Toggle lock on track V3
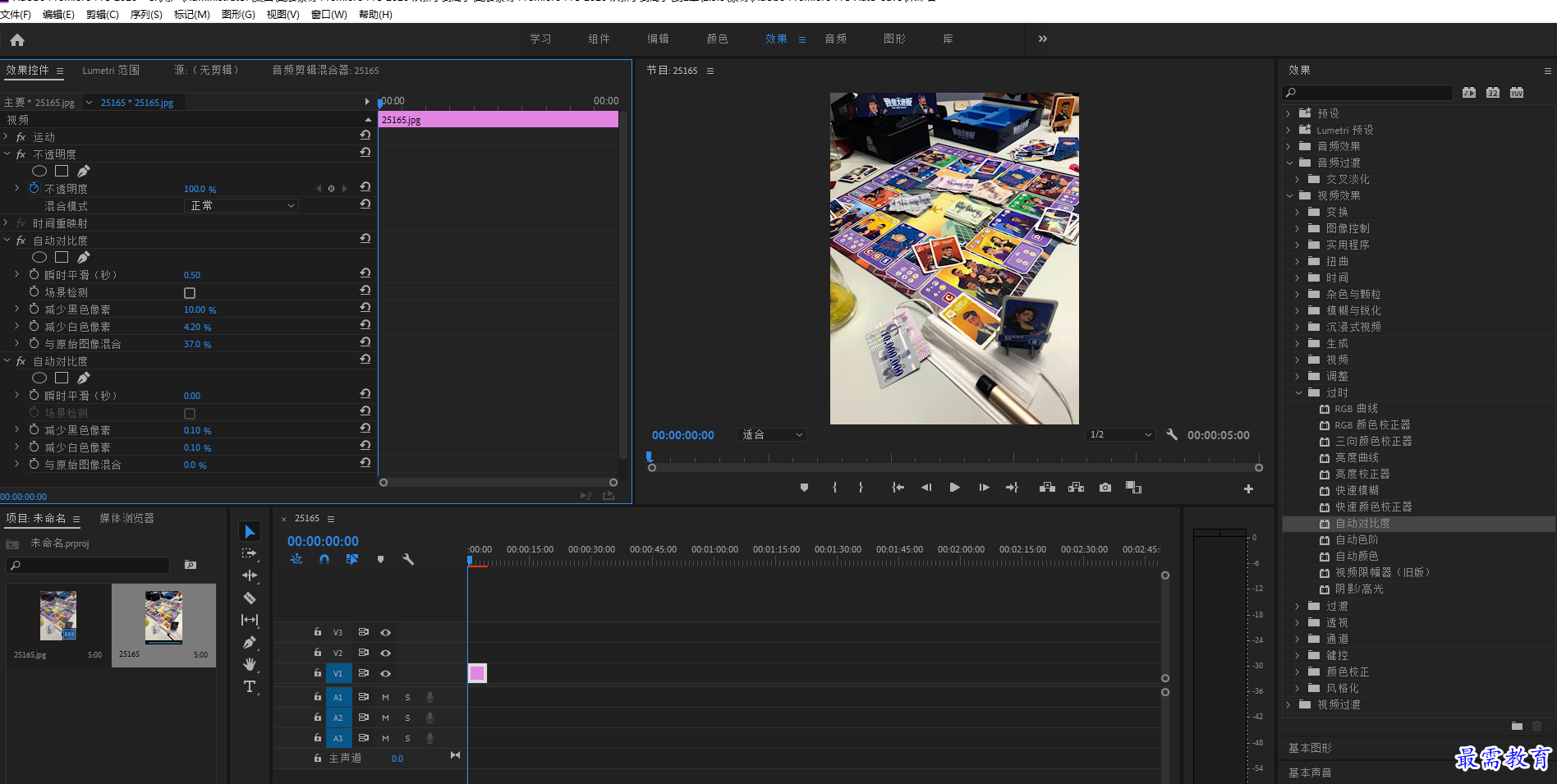Viewport: 1557px width, 784px height. 317,632
